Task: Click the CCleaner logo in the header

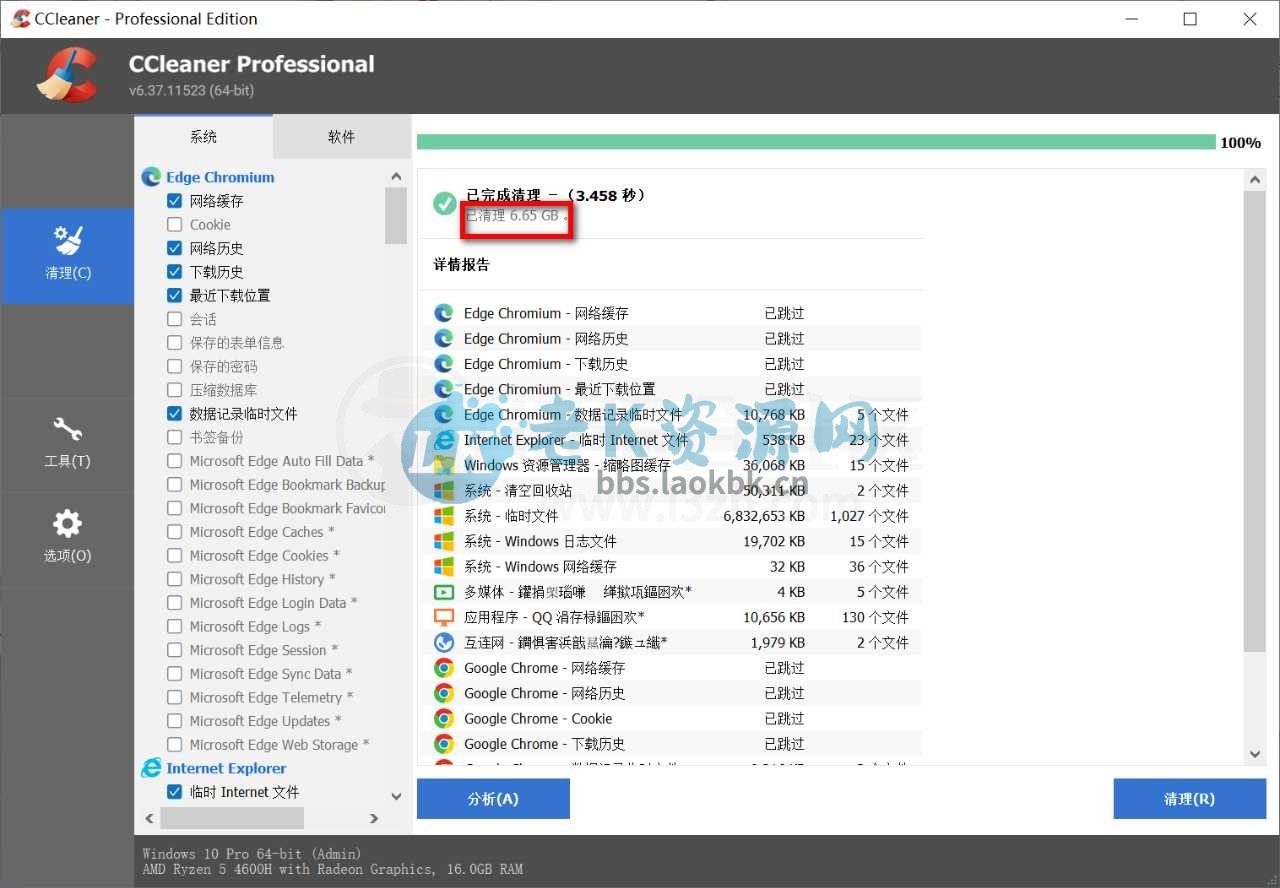Action: coord(67,75)
